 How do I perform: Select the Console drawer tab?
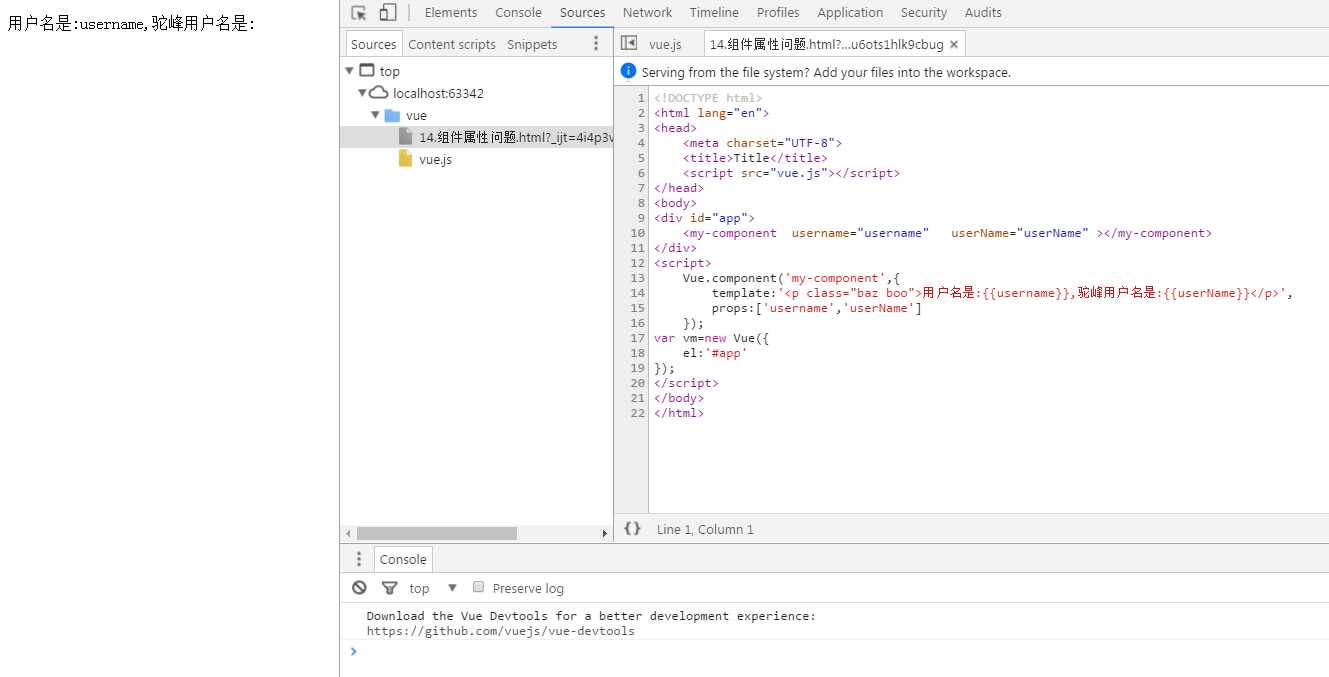click(403, 559)
